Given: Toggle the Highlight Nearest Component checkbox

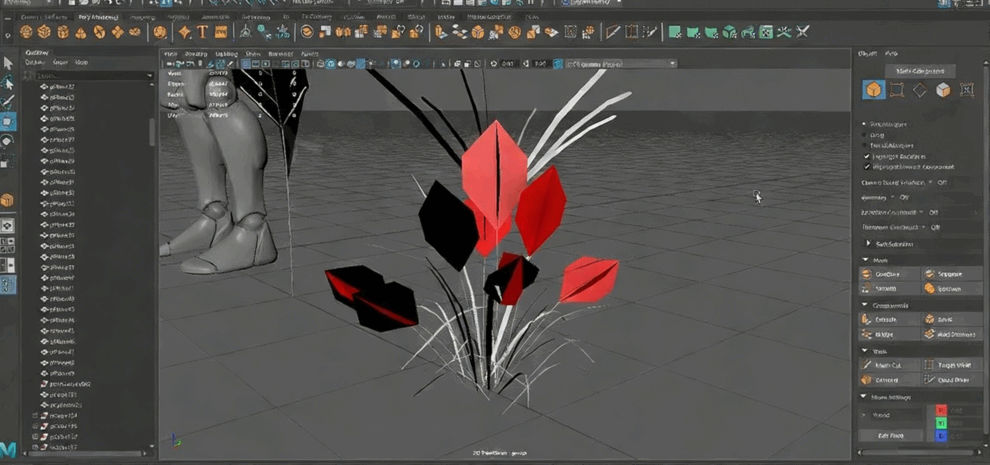Looking at the screenshot, I should point(866,168).
